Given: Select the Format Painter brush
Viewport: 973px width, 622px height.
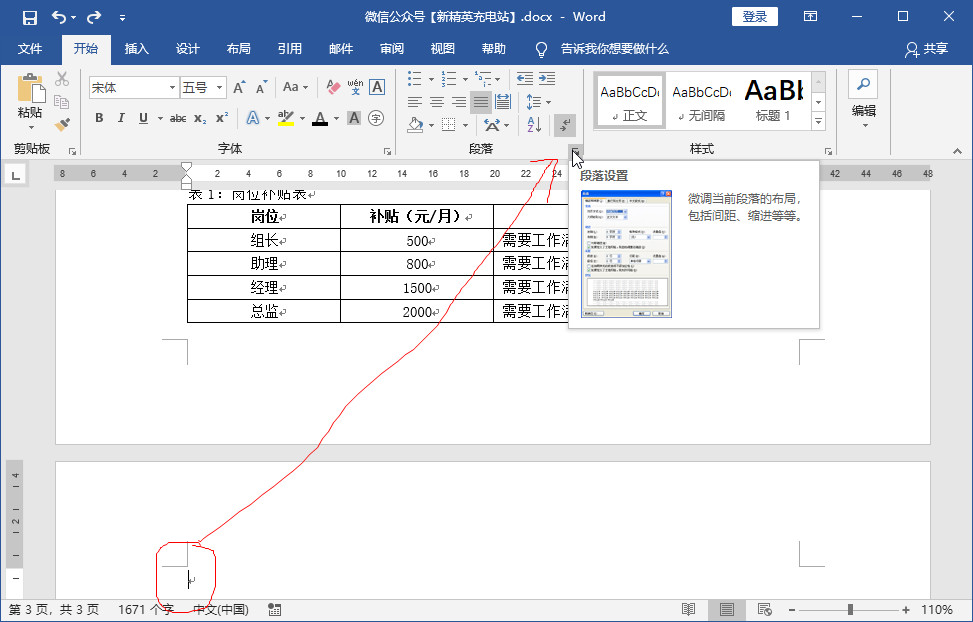Looking at the screenshot, I should point(62,124).
